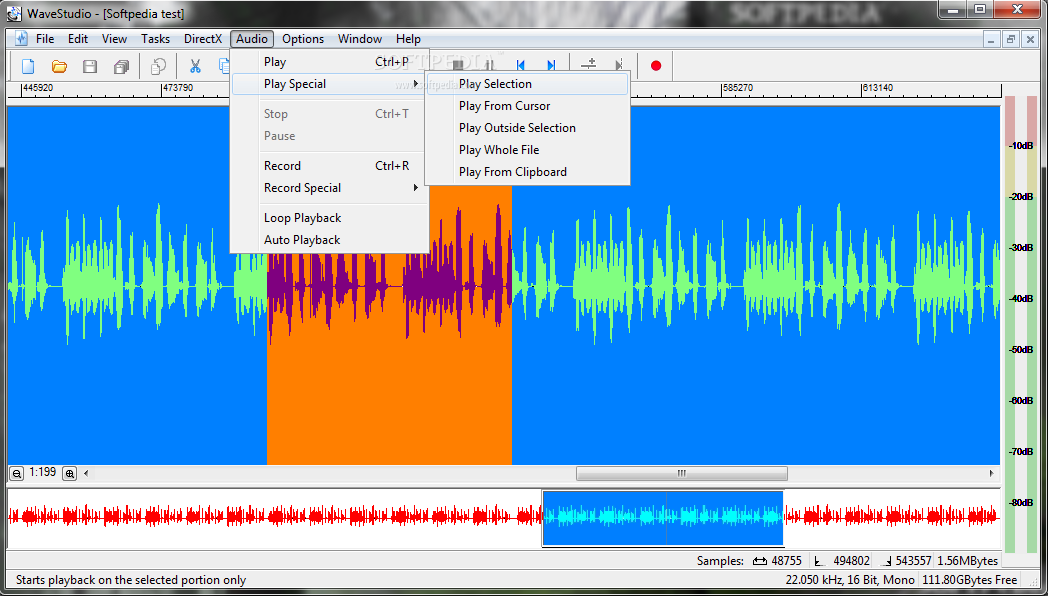Click the 22.050 kHz, 16 Bit, Mono status
The height and width of the screenshot is (596, 1048).
[x=851, y=580]
